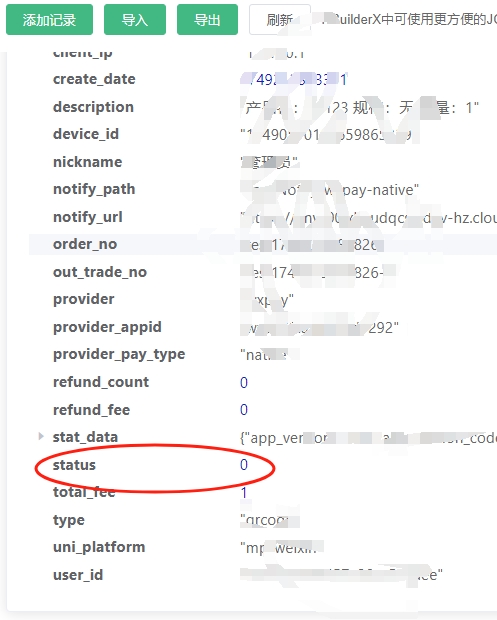
Task: Expand the stat_data field arrow
Action: (x=41, y=437)
